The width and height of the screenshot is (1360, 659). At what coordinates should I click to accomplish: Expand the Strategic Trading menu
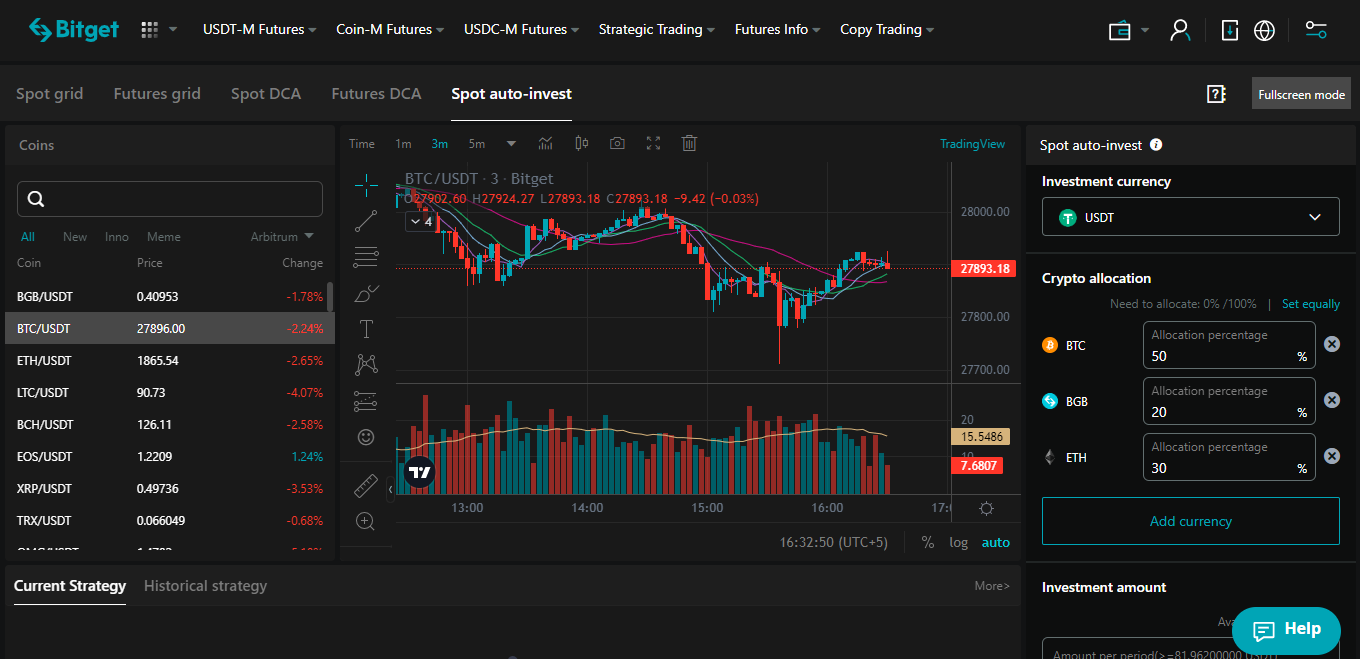[x=657, y=30]
